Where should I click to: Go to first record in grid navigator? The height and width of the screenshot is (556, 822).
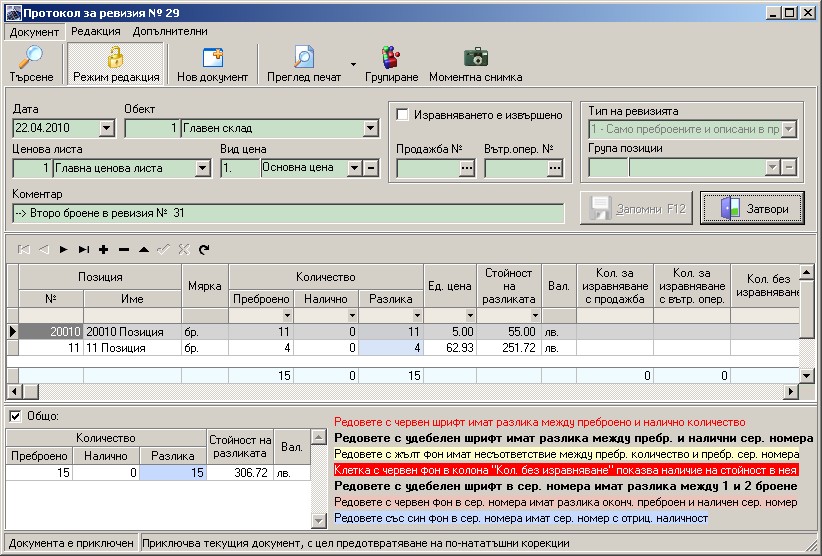[24, 249]
